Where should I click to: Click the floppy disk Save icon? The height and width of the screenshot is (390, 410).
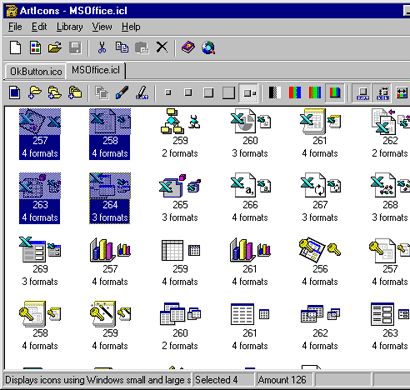pos(75,47)
